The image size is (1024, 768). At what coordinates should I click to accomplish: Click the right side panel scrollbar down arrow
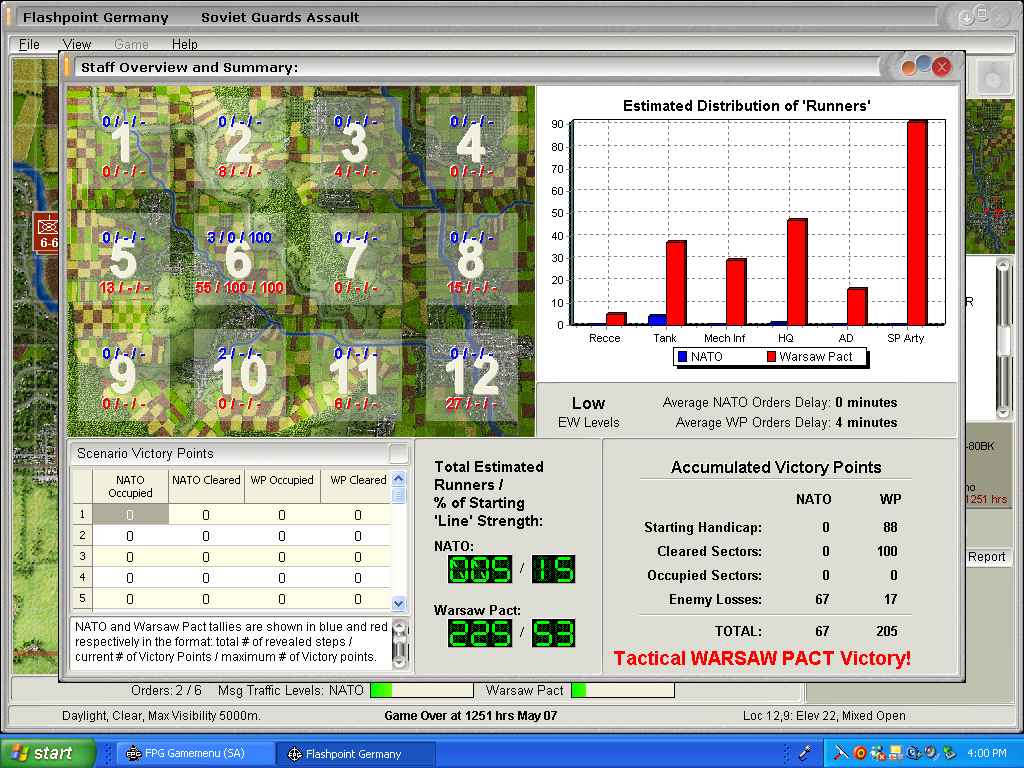coord(1004,411)
